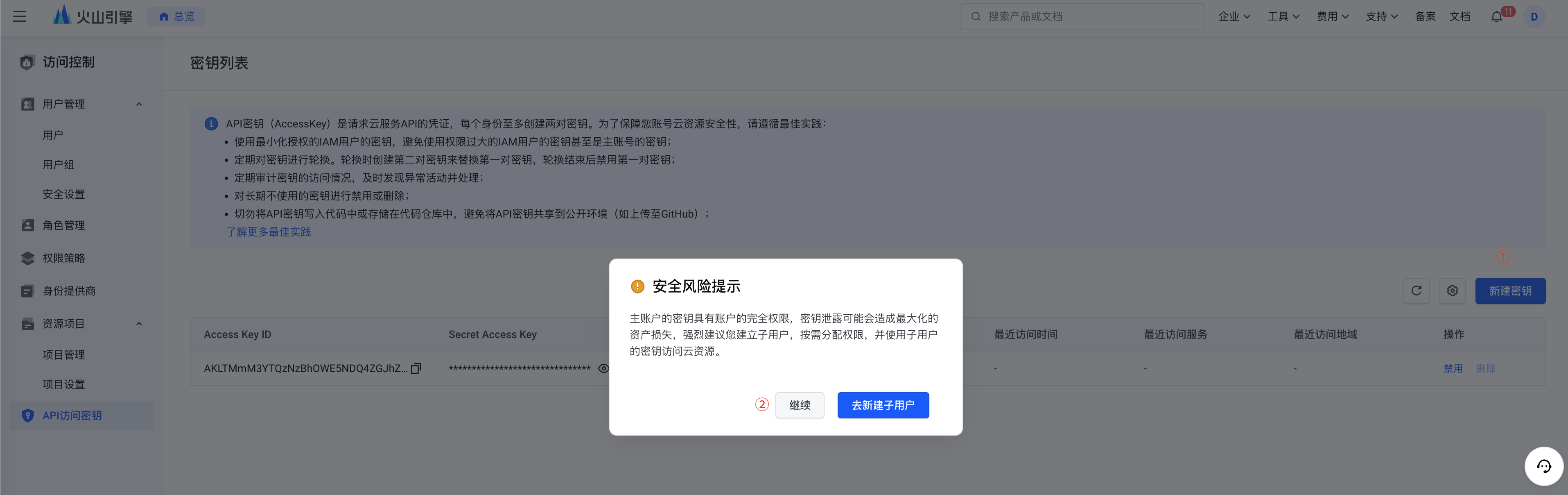Click the user avatar D icon
The width and height of the screenshot is (1568, 495).
tap(1534, 17)
